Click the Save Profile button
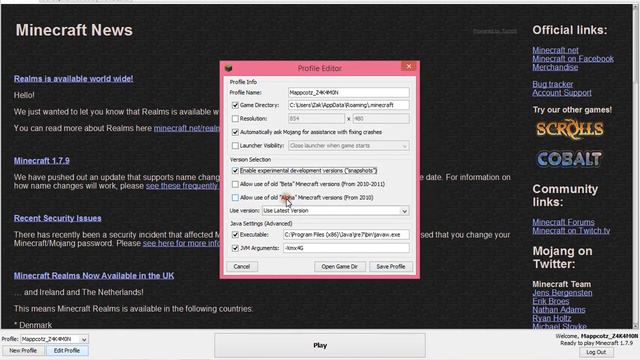 click(391, 267)
